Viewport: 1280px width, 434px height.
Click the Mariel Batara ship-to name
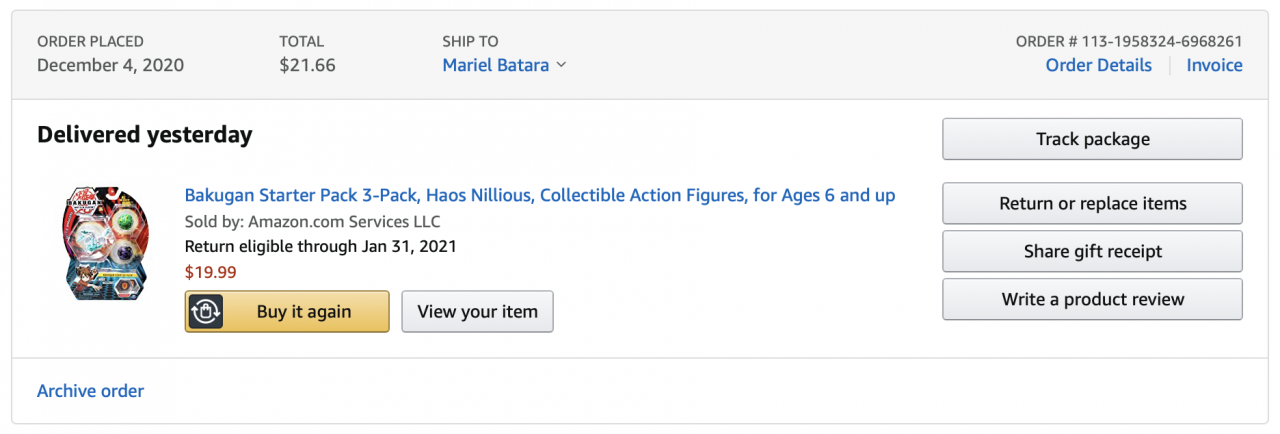click(495, 65)
